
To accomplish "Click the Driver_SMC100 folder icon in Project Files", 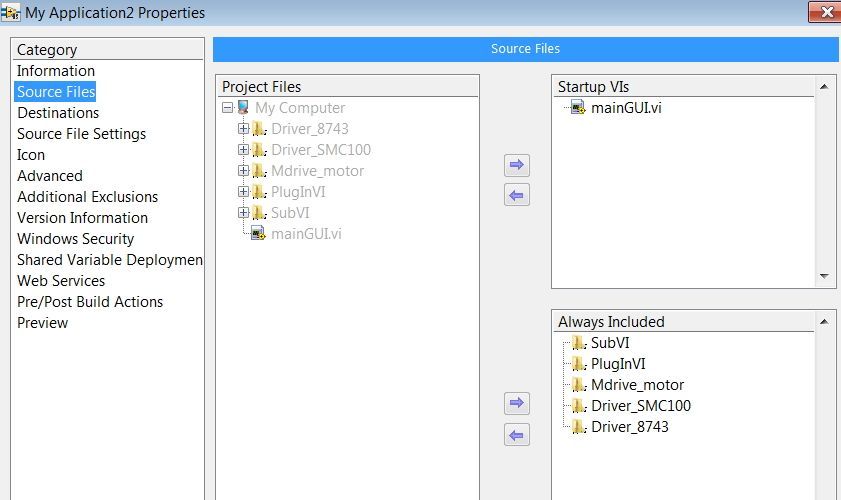I will (259, 150).
